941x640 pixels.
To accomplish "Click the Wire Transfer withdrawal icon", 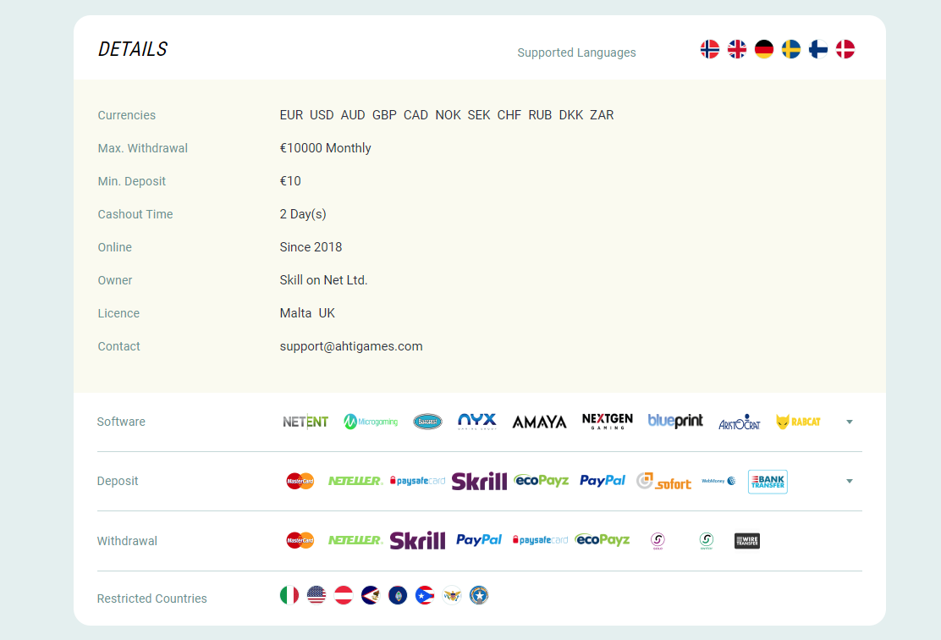I will click(x=747, y=541).
